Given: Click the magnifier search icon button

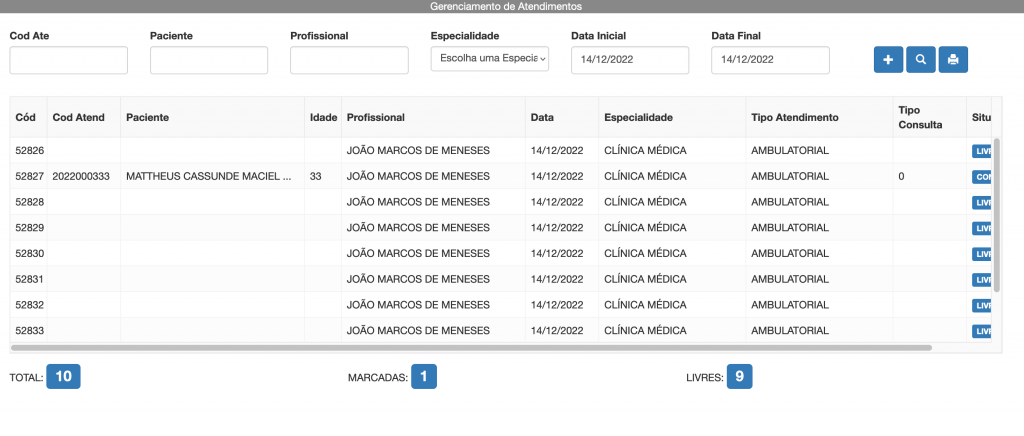Looking at the screenshot, I should click(920, 60).
